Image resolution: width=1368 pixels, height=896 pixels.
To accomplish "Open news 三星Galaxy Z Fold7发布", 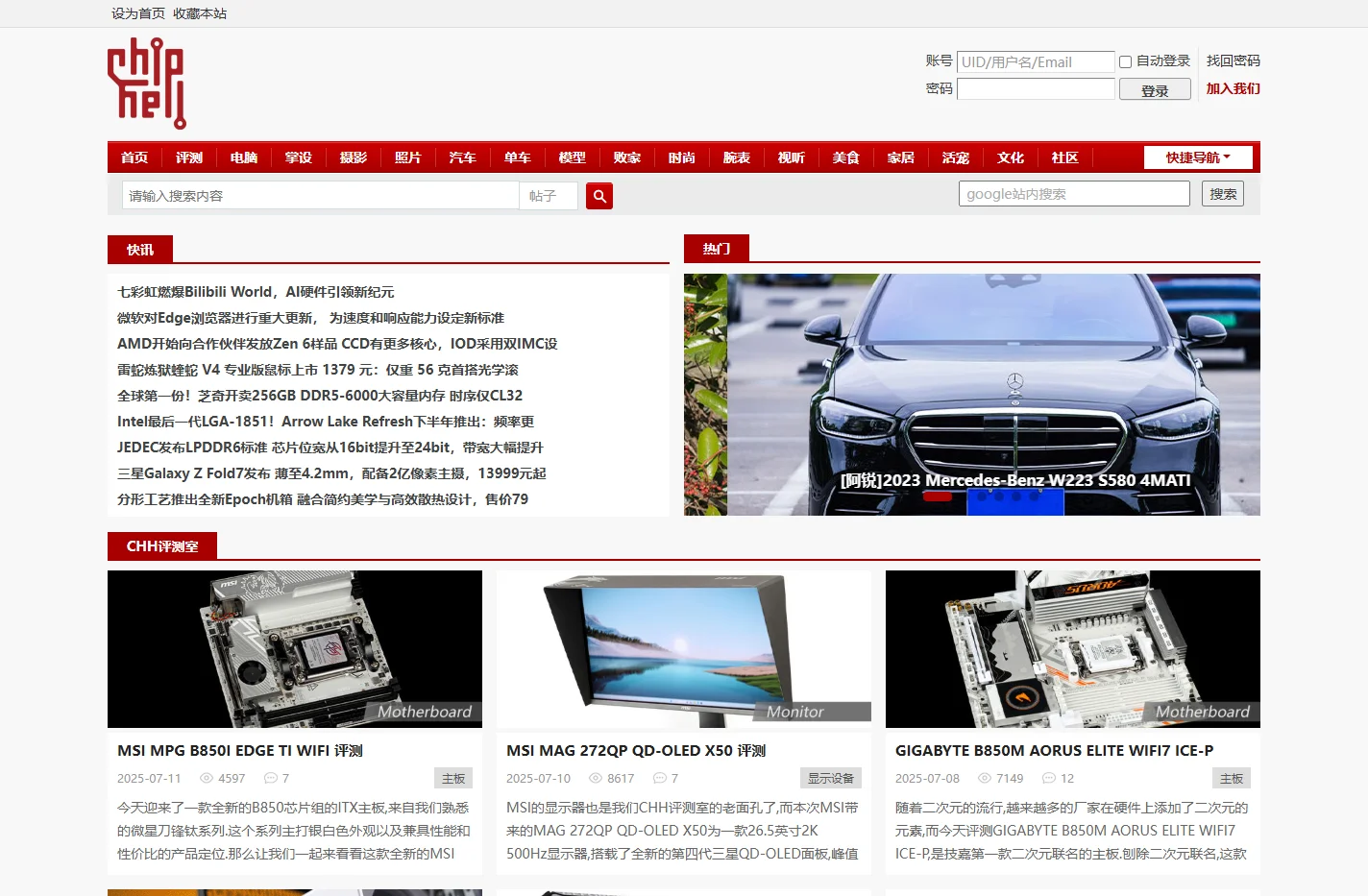I will (331, 473).
